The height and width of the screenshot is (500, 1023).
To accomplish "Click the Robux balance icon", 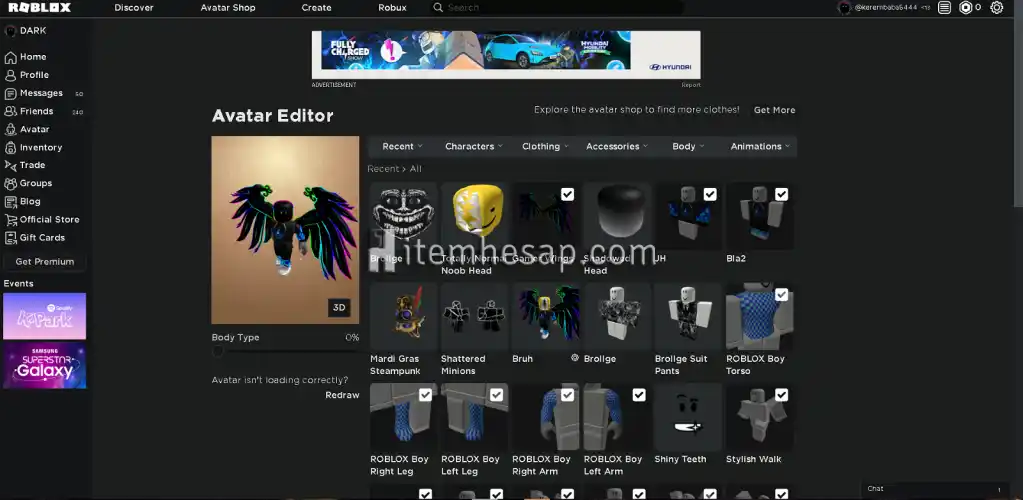I will coord(966,7).
